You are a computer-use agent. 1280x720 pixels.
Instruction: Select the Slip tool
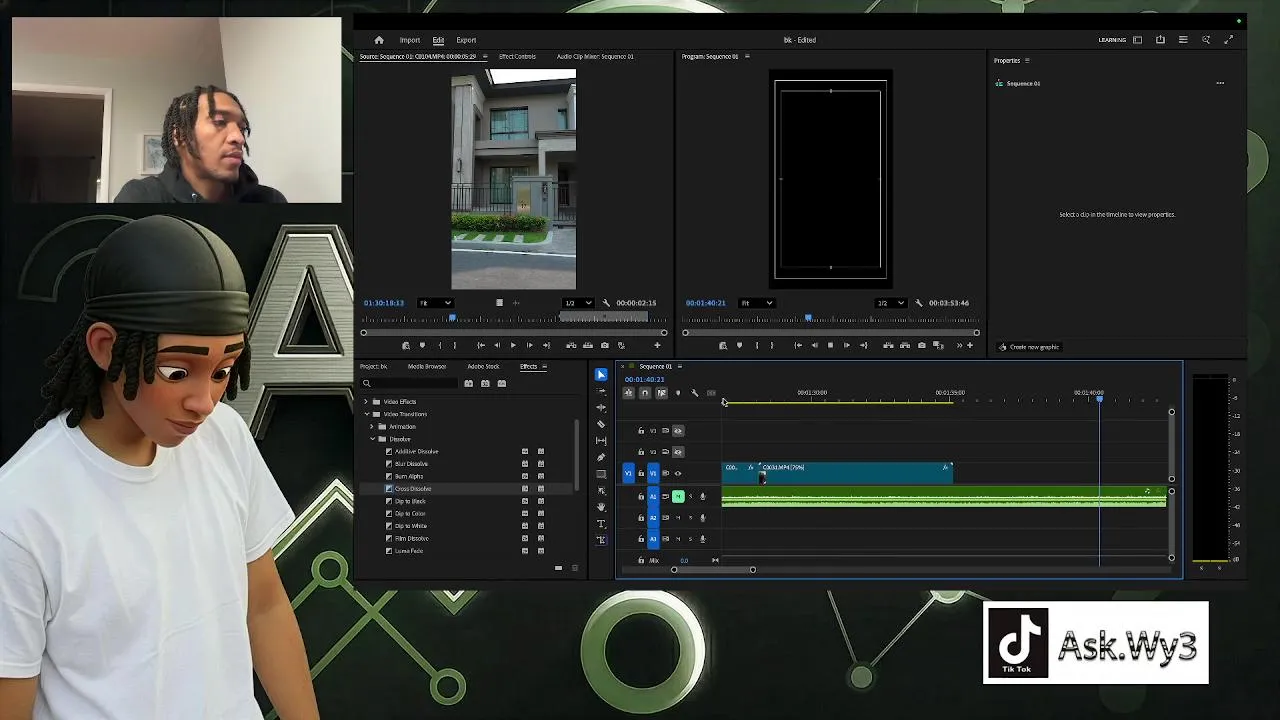tap(601, 441)
